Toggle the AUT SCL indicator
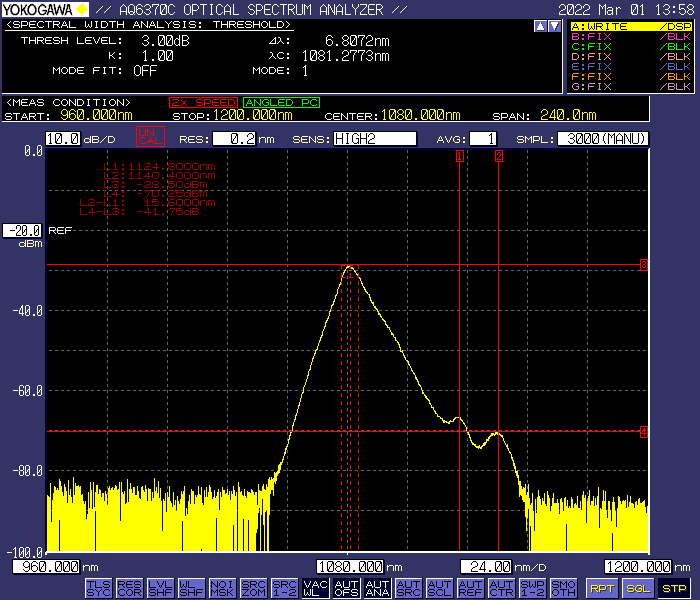The height and width of the screenshot is (600, 700). coord(440,588)
